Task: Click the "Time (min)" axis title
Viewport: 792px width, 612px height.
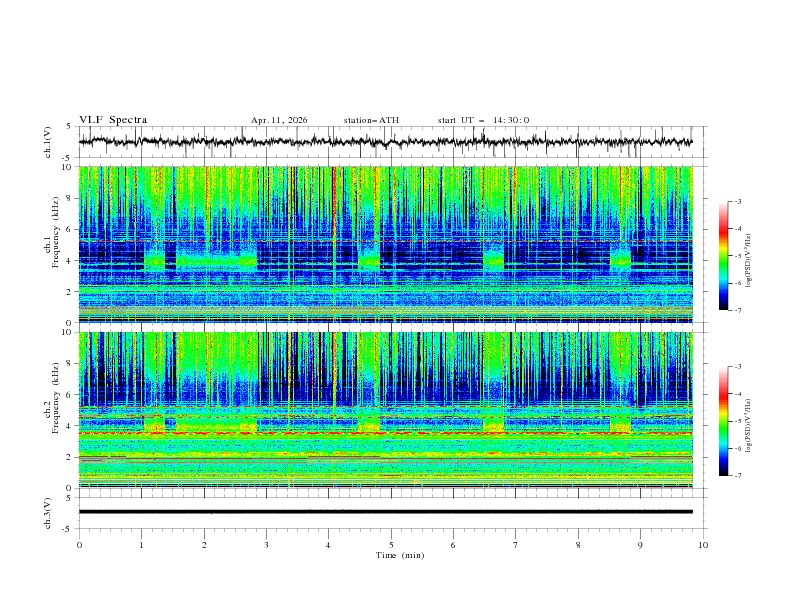Action: click(x=400, y=555)
